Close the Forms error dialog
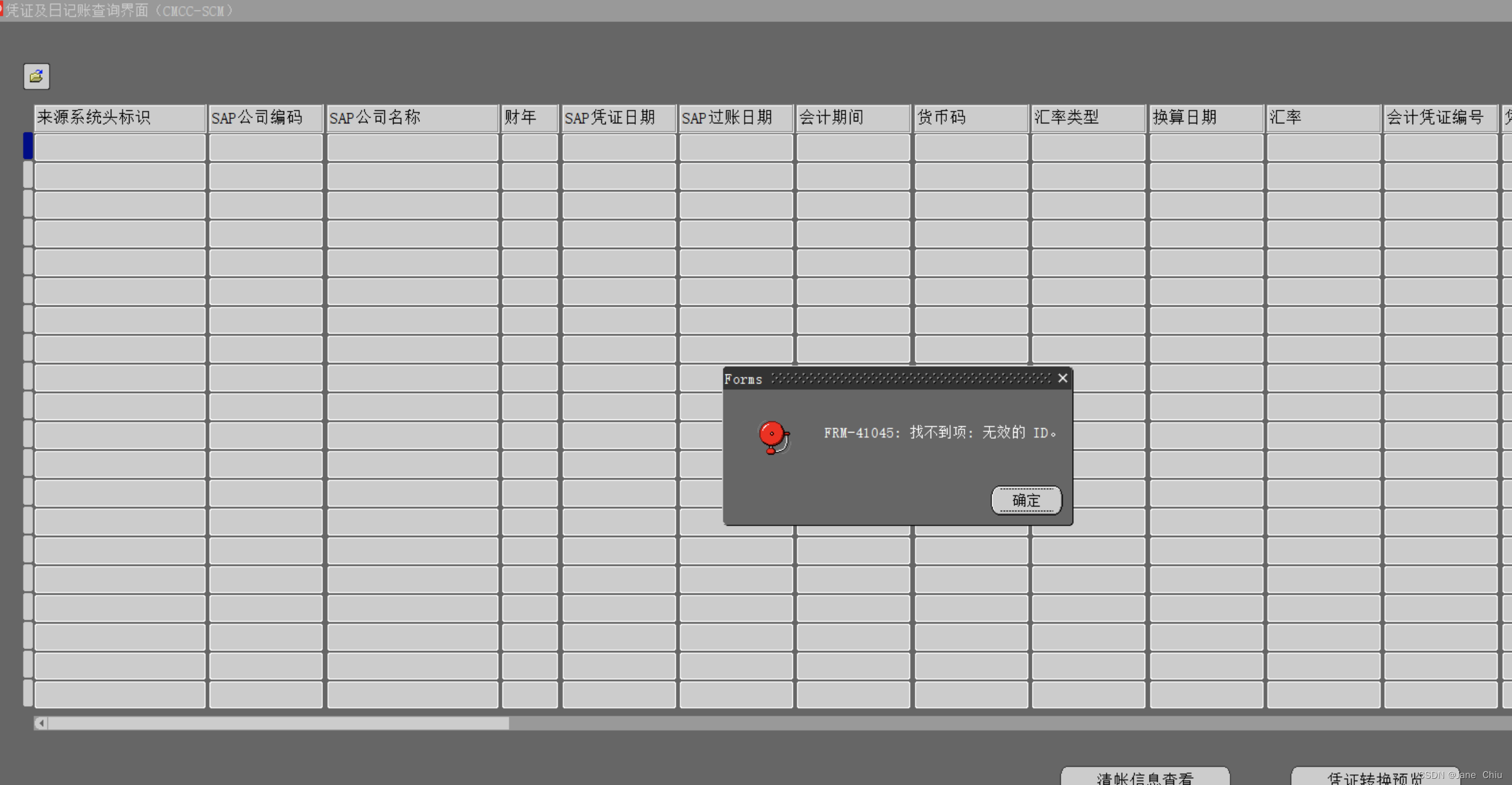 (1062, 378)
